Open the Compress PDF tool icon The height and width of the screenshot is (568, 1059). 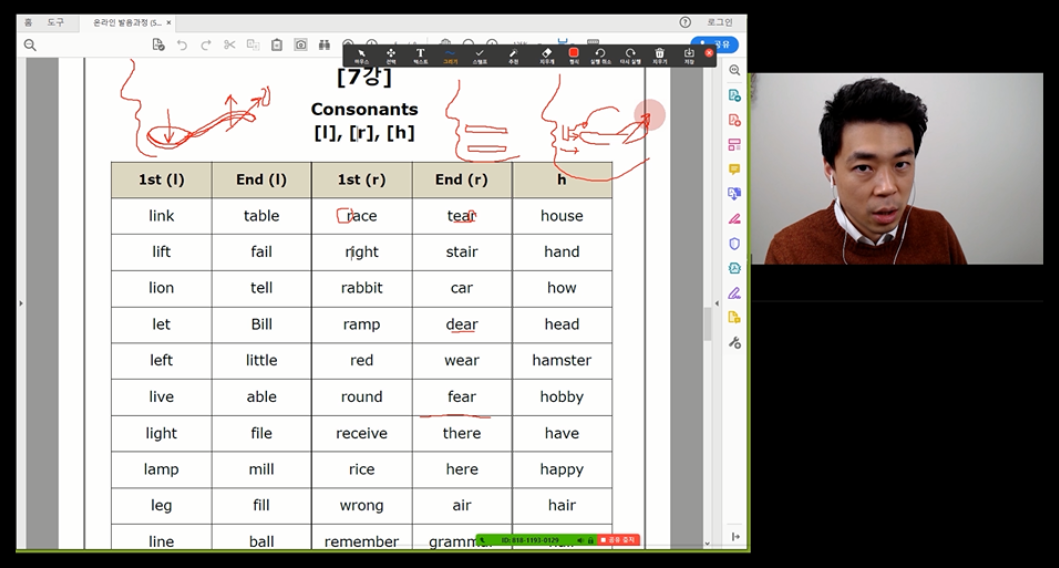[735, 268]
